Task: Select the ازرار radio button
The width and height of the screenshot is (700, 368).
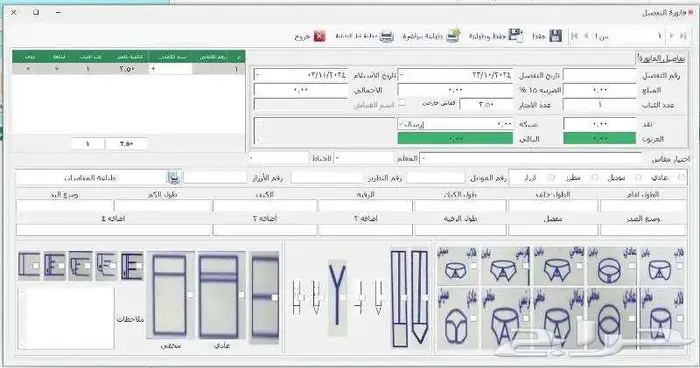Action: point(551,177)
